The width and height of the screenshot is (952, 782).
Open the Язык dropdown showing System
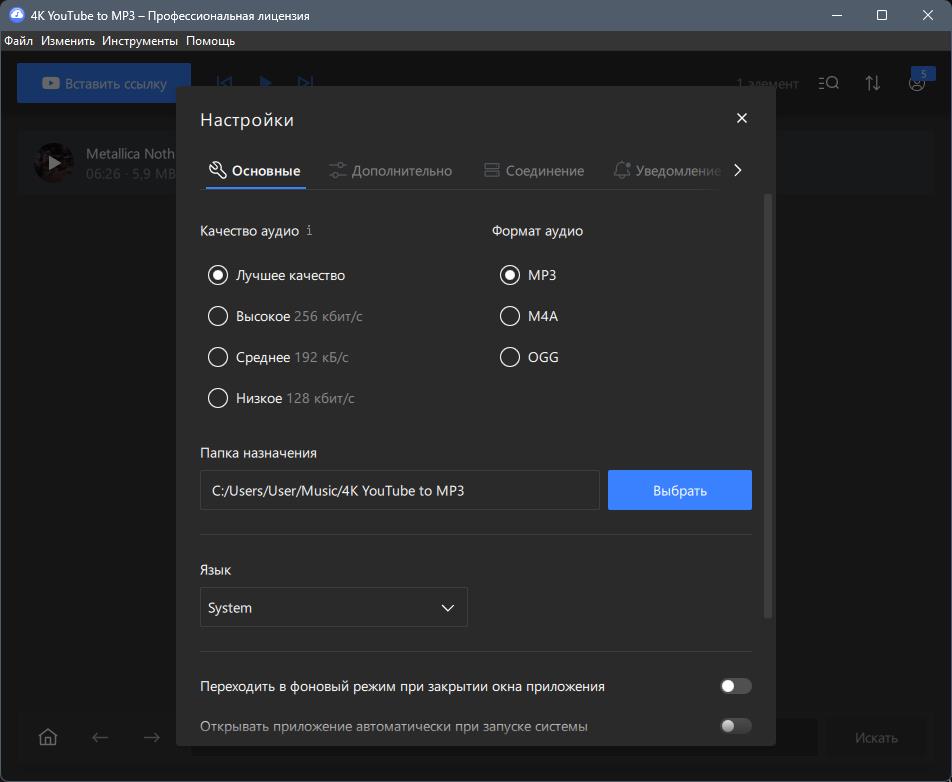coord(333,607)
